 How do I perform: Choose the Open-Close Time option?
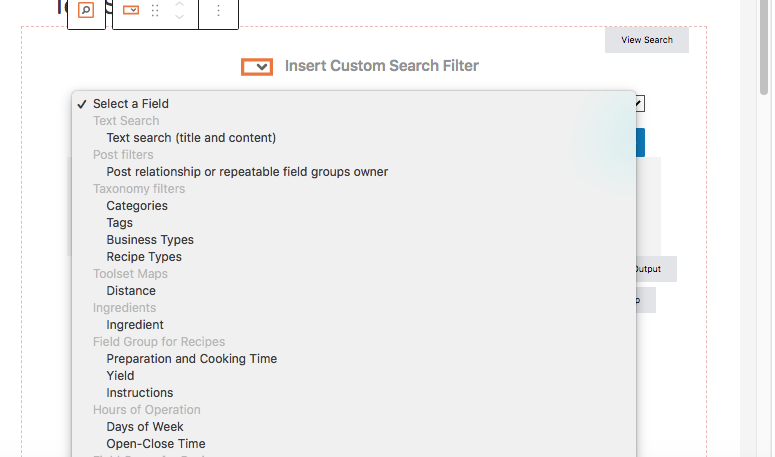click(156, 444)
